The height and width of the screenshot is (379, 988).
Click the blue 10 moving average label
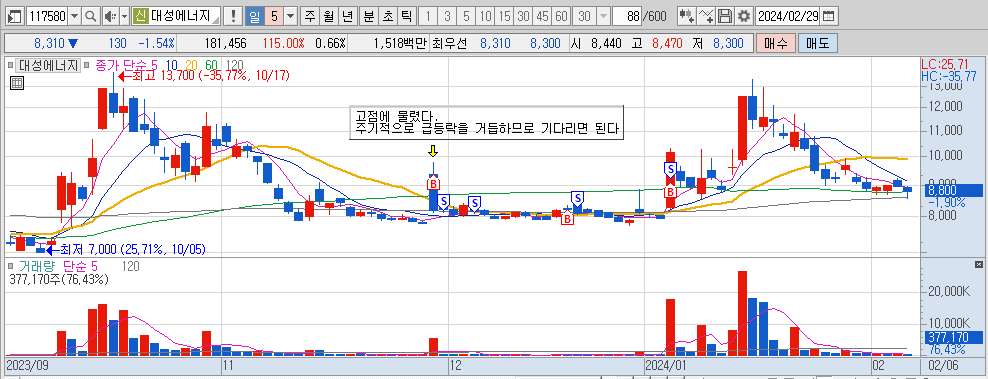[x=171, y=64]
